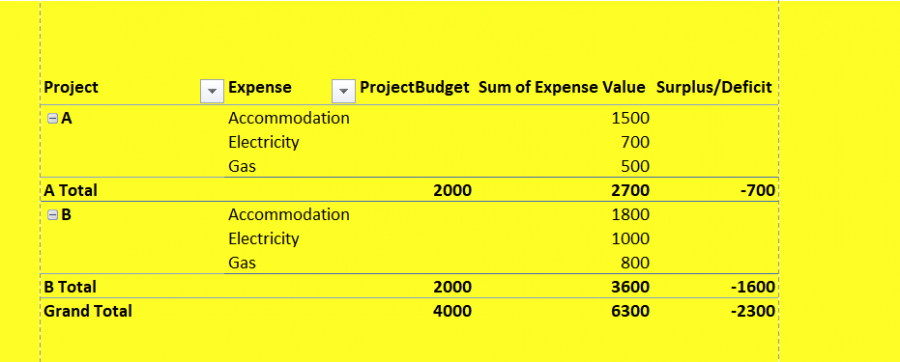The width and height of the screenshot is (900, 362).
Task: Select Accommodation cell under project A
Action: click(x=289, y=118)
